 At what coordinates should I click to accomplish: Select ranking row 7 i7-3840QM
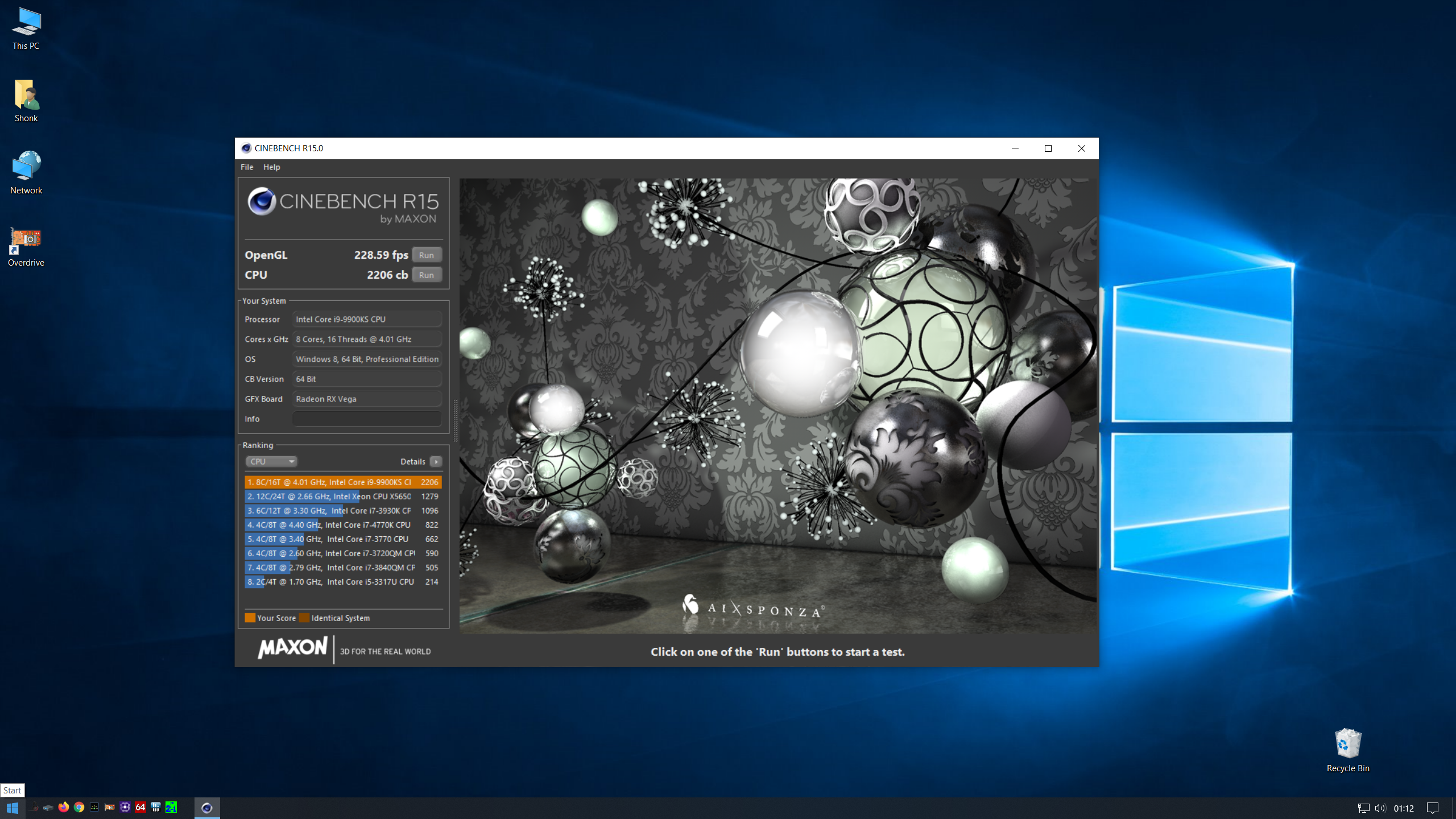(x=343, y=567)
